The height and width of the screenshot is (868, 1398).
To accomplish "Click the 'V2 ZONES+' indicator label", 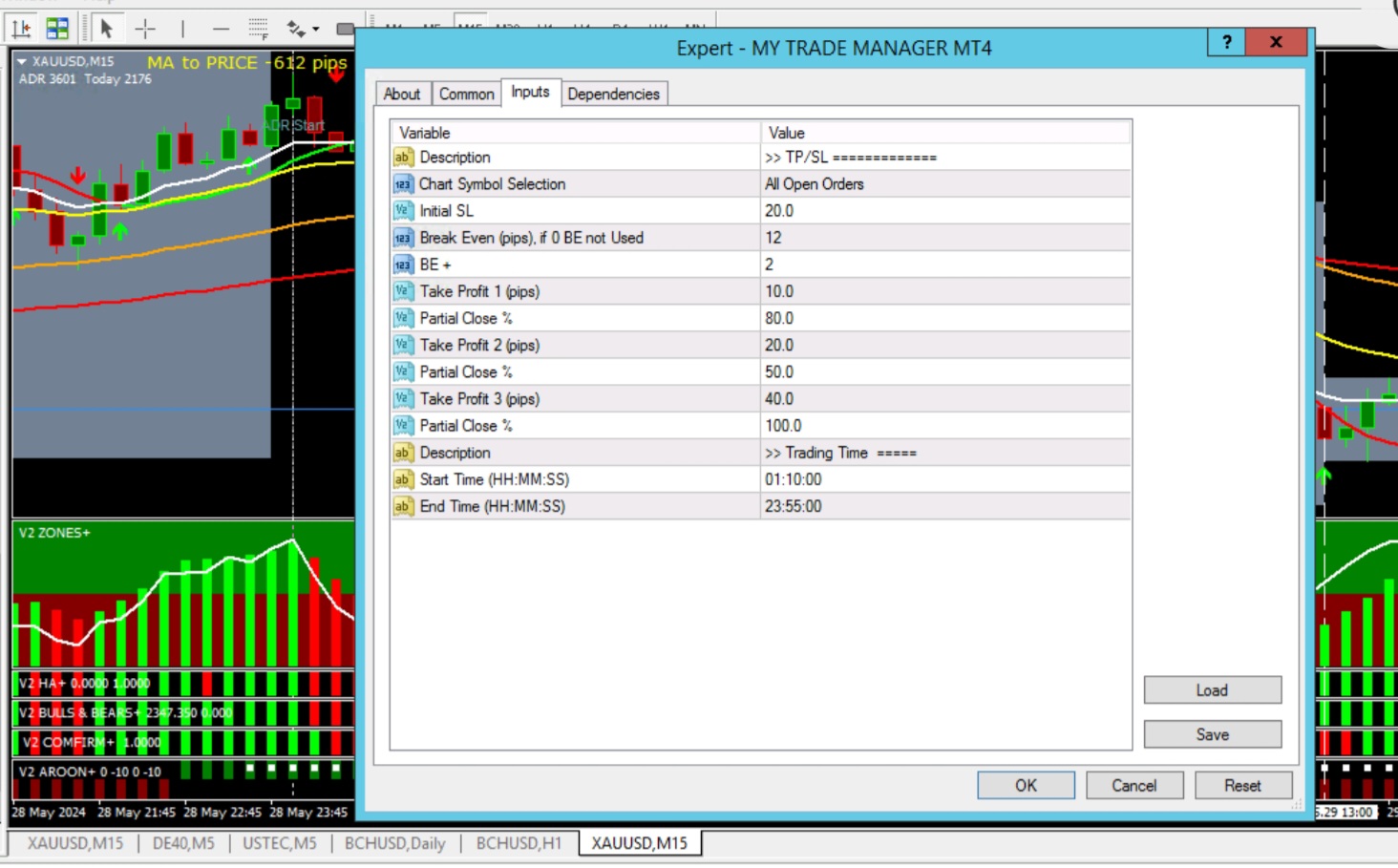I will coord(54,533).
